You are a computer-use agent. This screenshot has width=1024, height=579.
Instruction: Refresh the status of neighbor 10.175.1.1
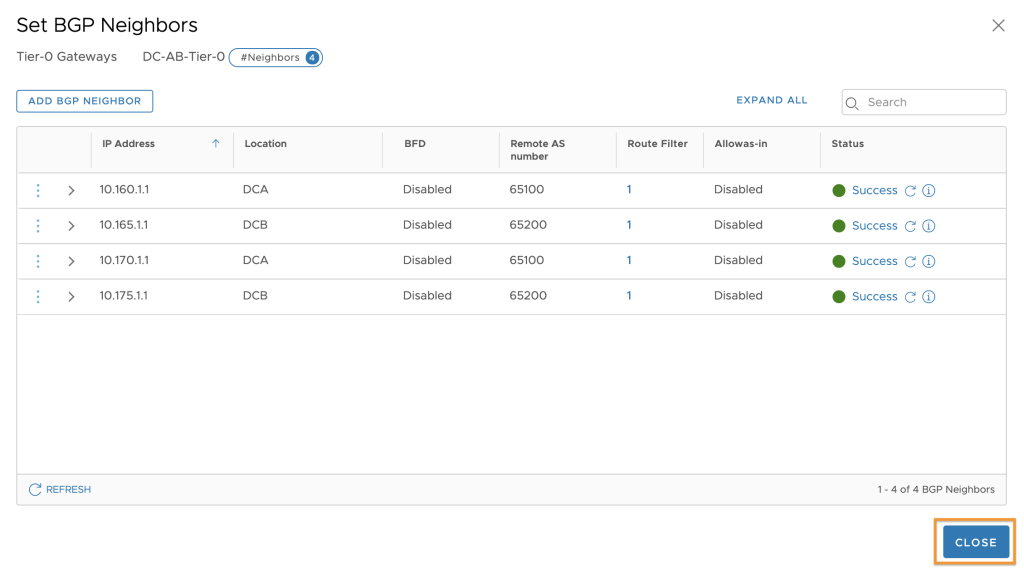[910, 296]
